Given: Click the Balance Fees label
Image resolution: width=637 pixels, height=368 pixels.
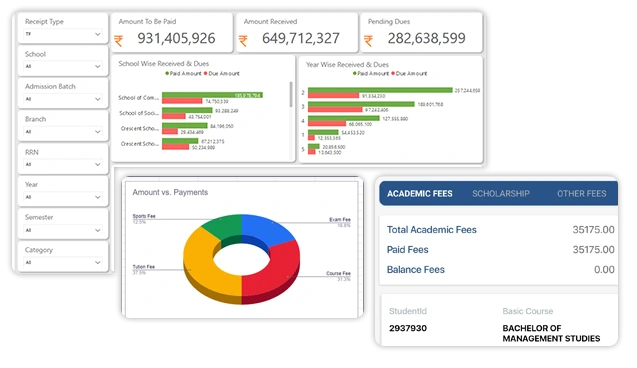Looking at the screenshot, I should tap(416, 270).
